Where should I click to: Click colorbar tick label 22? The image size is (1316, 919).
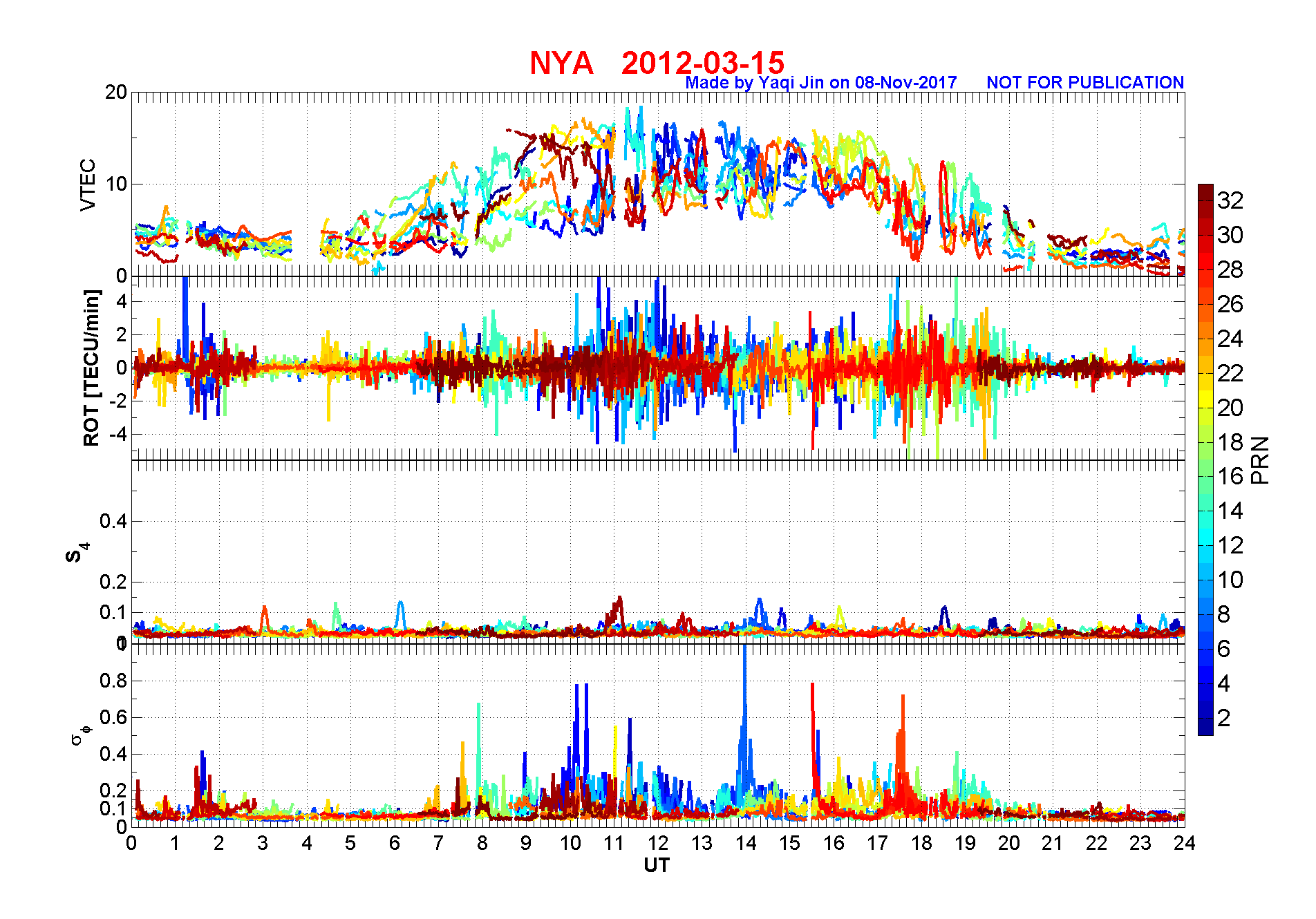[x=1230, y=373]
